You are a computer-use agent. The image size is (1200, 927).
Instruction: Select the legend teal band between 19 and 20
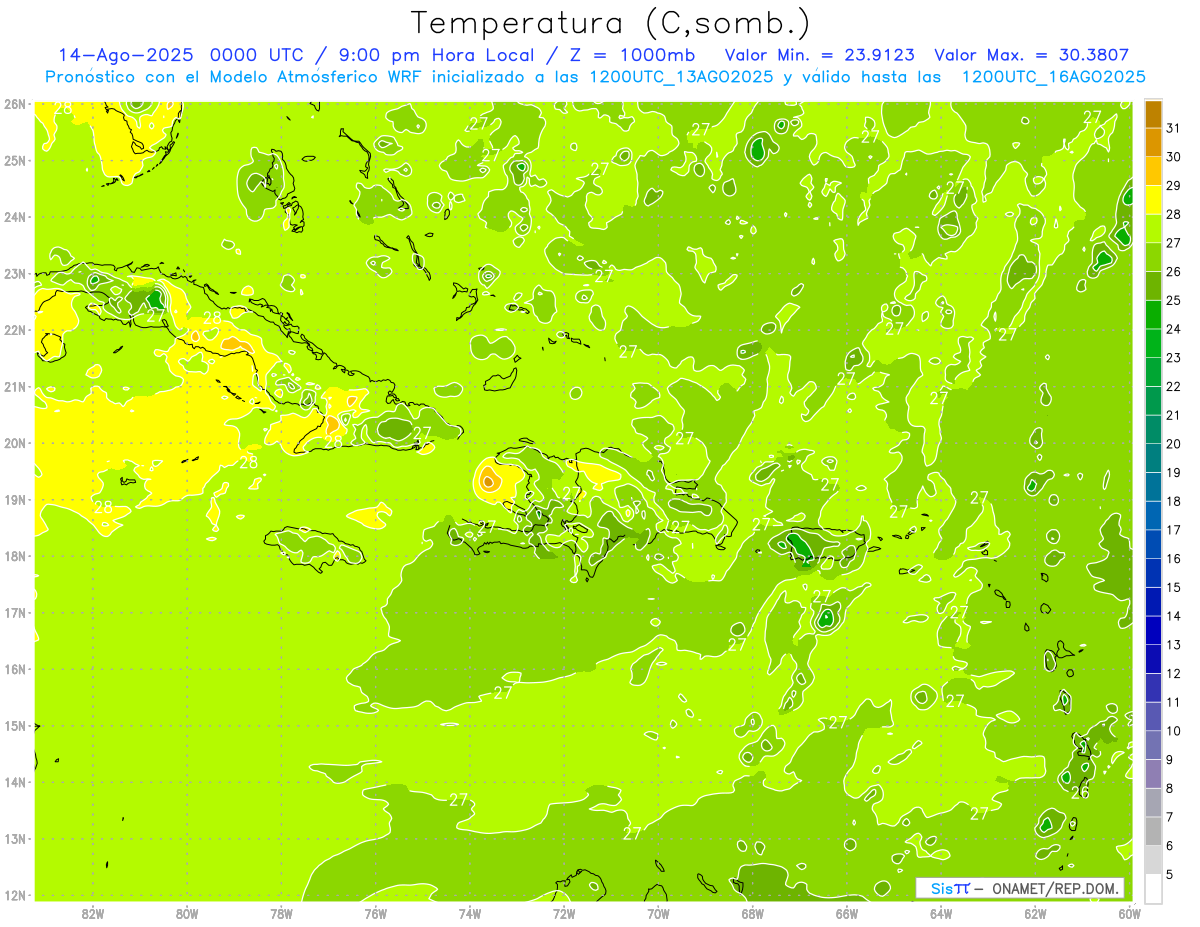1153,458
